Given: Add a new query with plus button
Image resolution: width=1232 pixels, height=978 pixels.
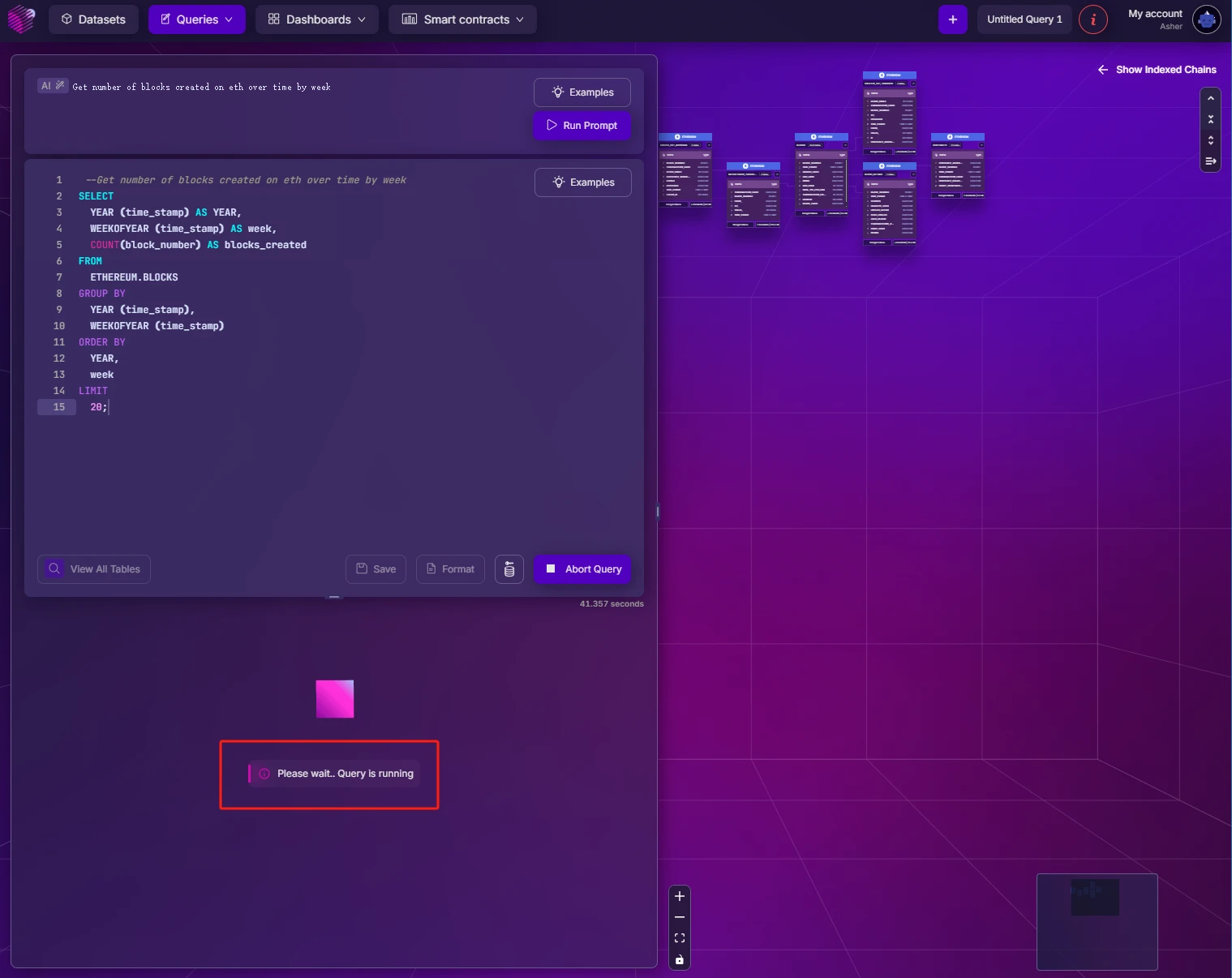Looking at the screenshot, I should [952, 19].
